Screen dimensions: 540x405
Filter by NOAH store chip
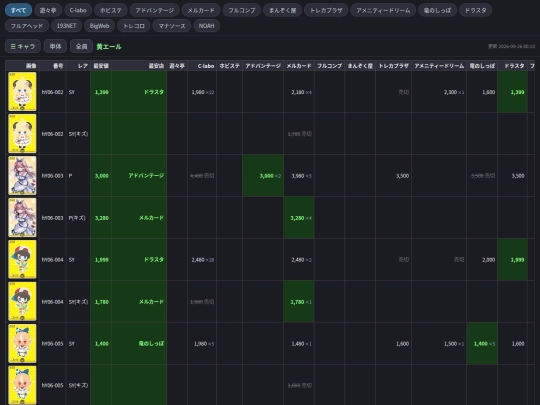(x=206, y=25)
